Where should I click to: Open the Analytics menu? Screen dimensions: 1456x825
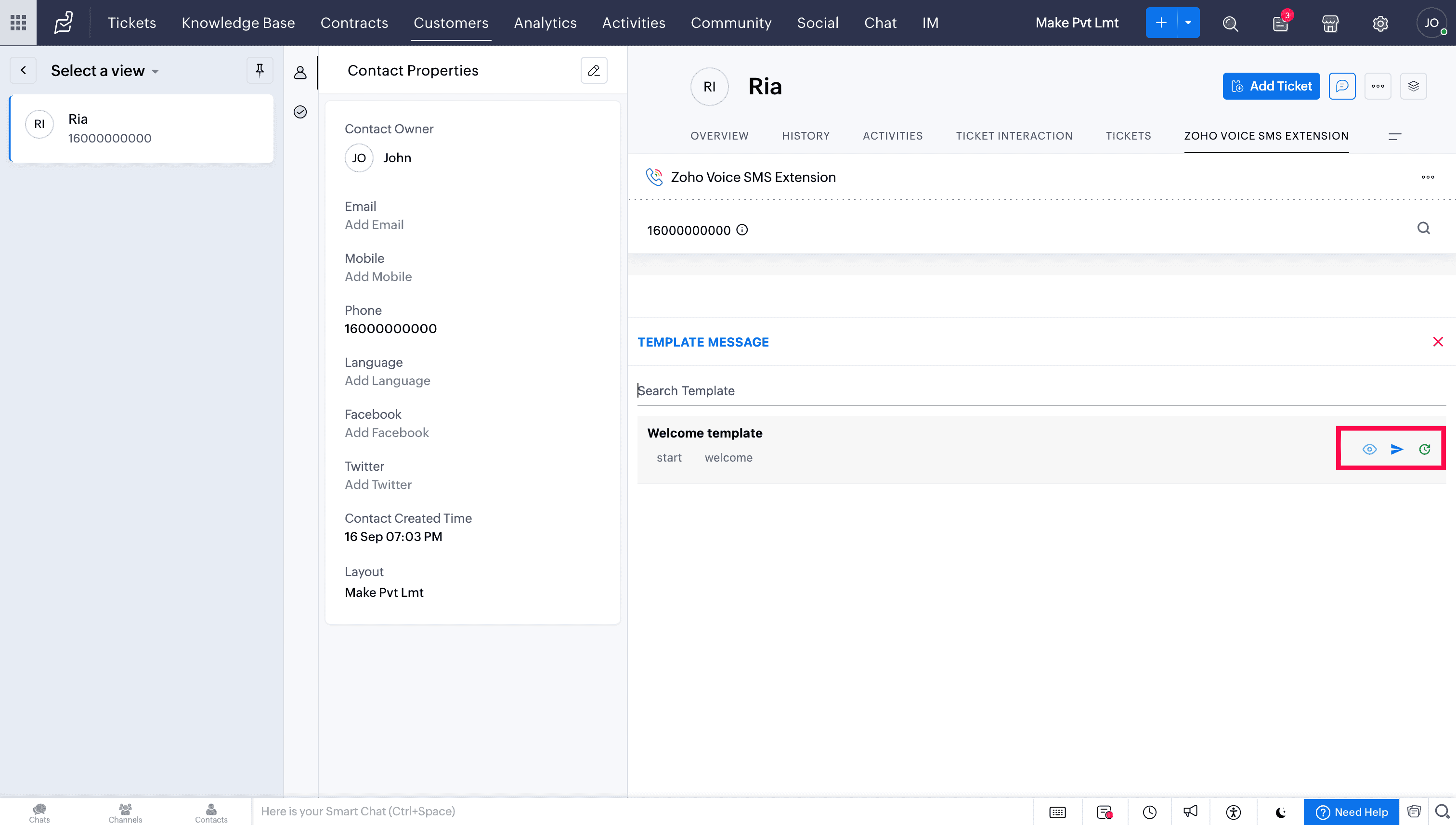pyautogui.click(x=545, y=23)
